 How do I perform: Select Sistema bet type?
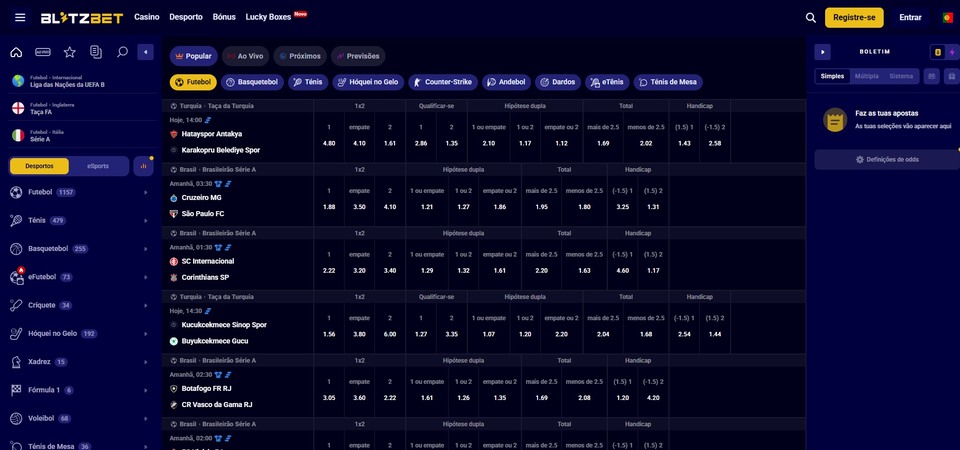coord(901,76)
